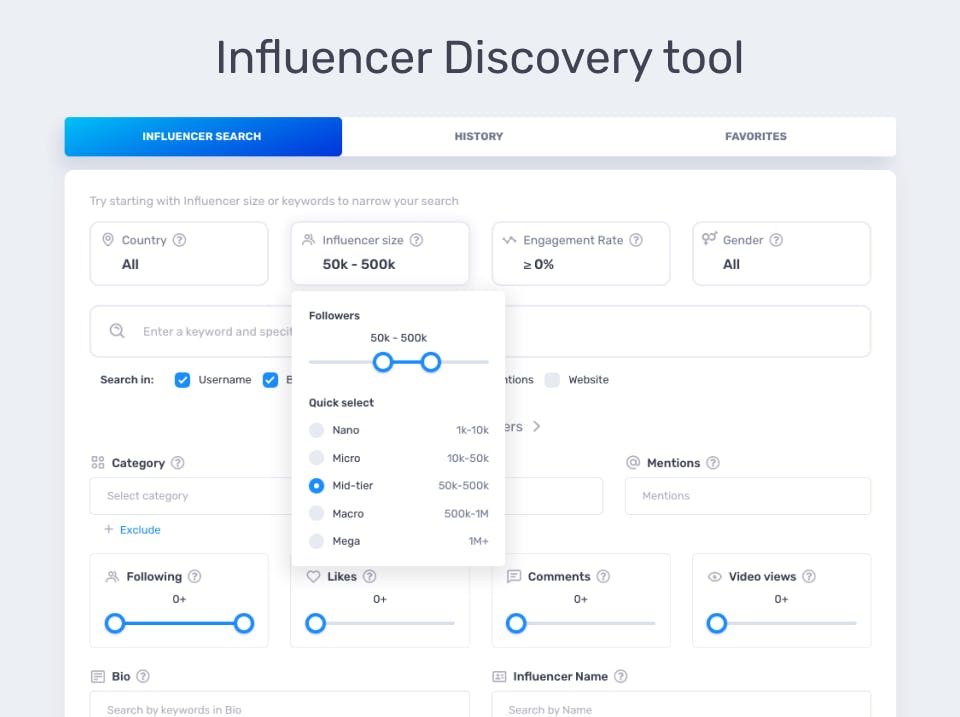The height and width of the screenshot is (717, 960).
Task: Click the keyword search input field
Action: click(x=480, y=331)
